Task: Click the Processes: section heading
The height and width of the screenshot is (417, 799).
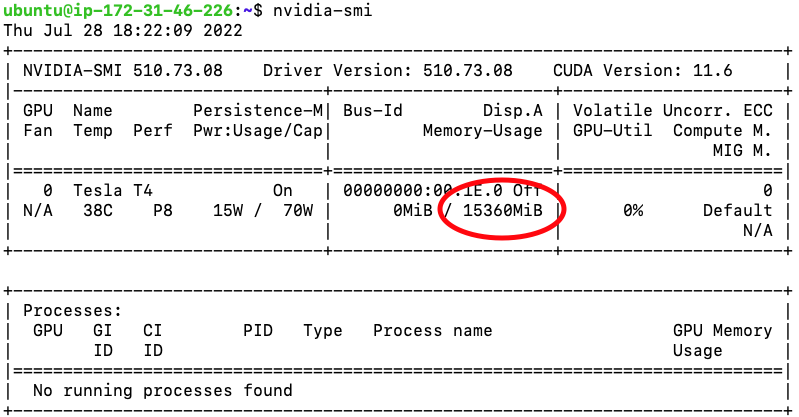Action: coord(72,311)
